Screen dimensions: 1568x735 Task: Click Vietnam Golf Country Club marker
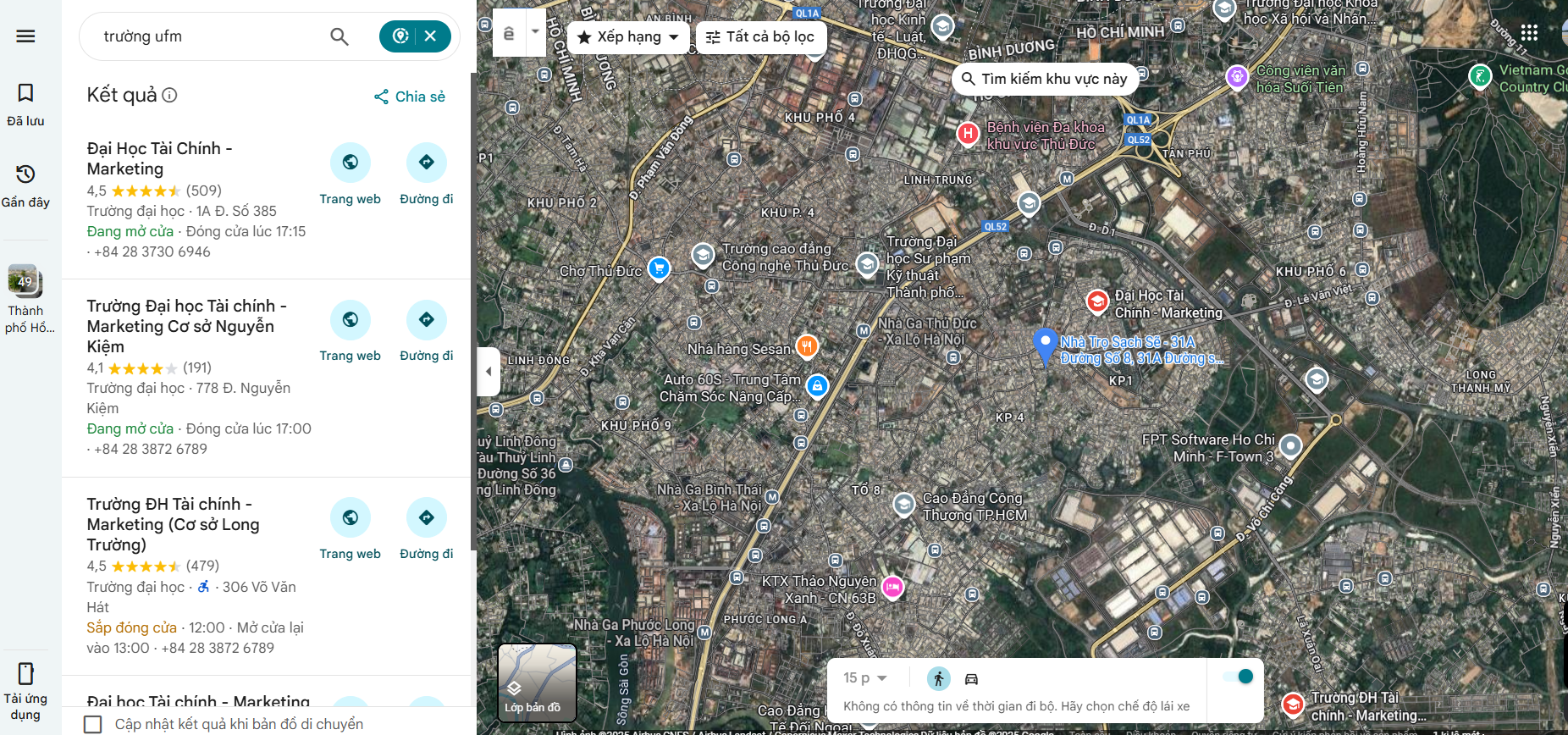click(1479, 76)
